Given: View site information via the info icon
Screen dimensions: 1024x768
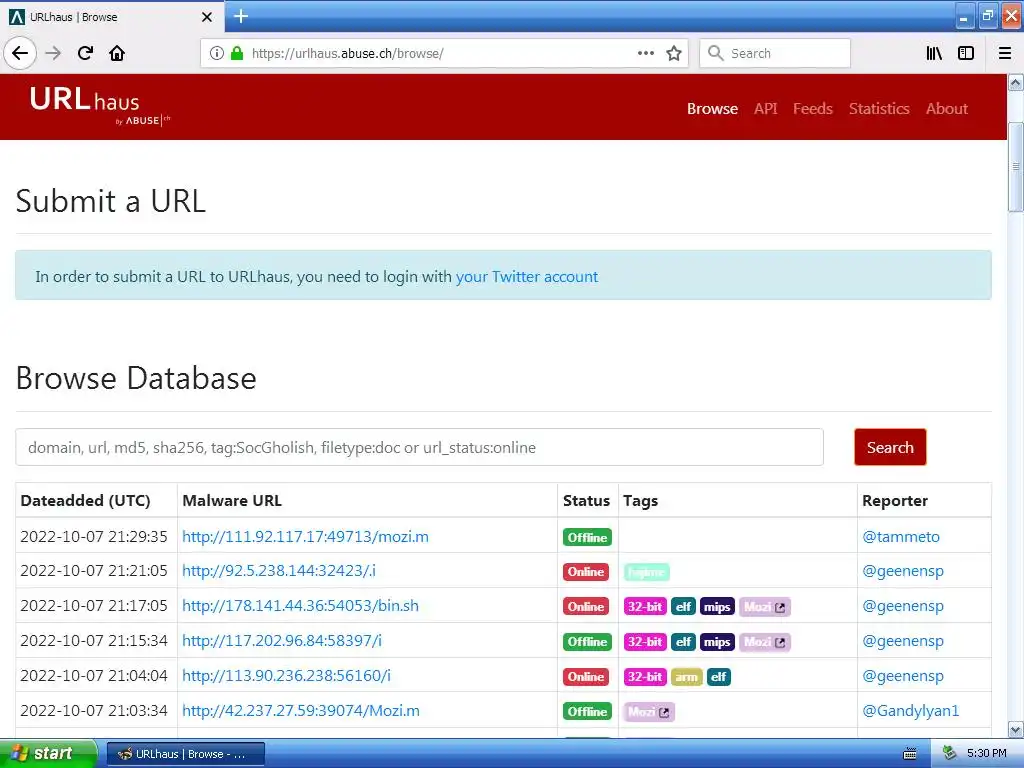Looking at the screenshot, I should point(217,53).
